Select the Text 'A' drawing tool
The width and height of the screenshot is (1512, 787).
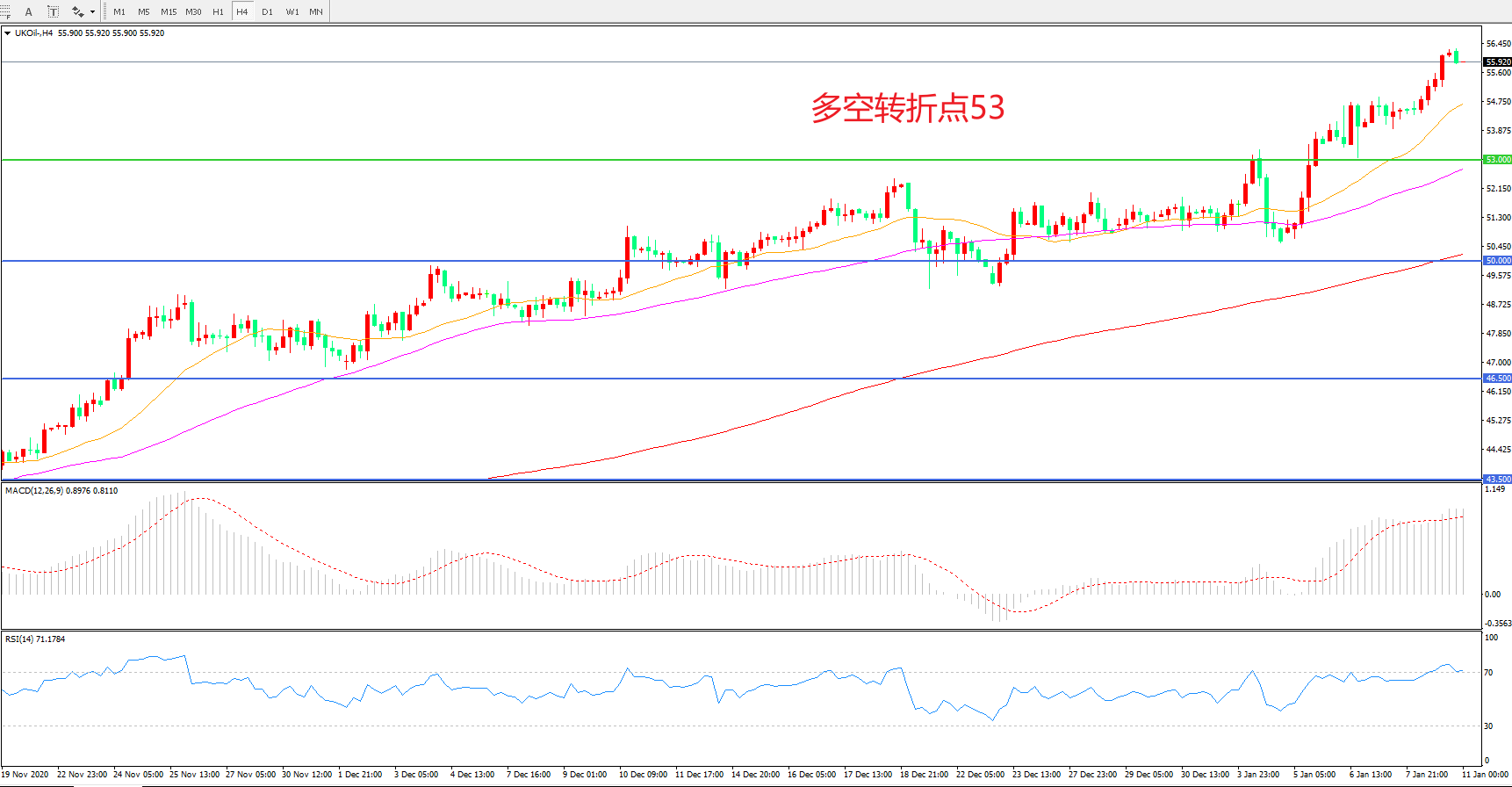[x=29, y=11]
